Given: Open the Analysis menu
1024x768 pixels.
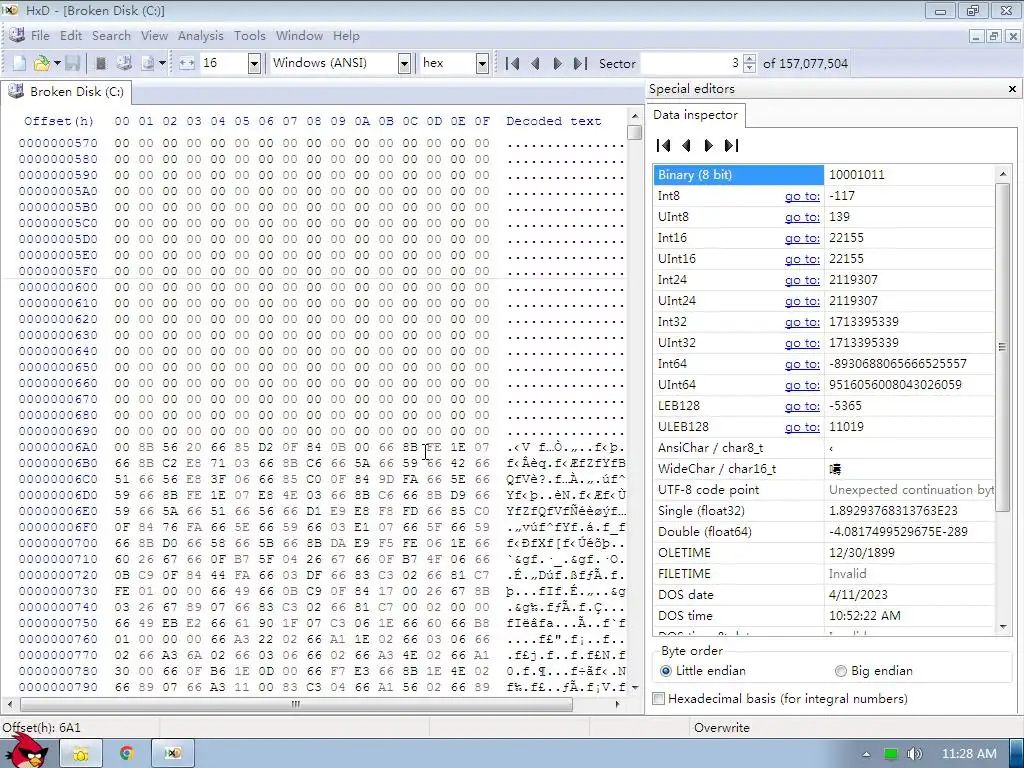Looking at the screenshot, I should coord(200,36).
